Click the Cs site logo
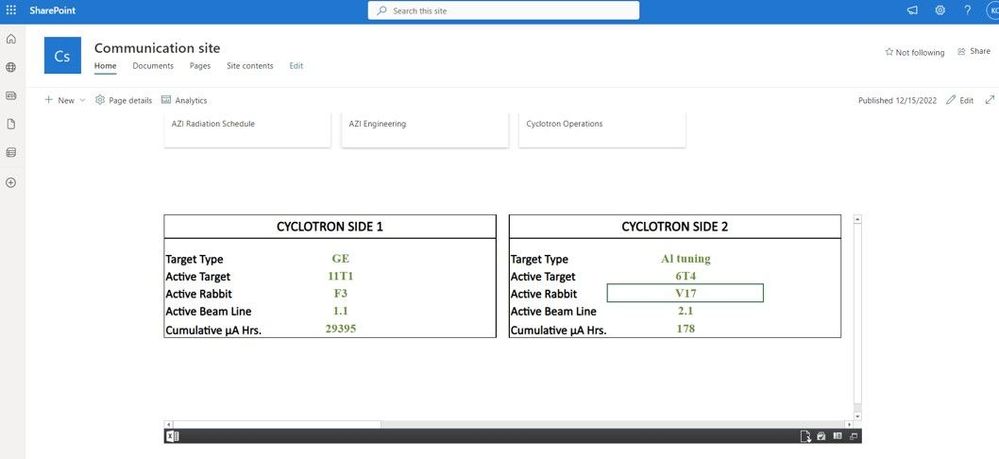Image resolution: width=999 pixels, height=459 pixels. (x=62, y=55)
